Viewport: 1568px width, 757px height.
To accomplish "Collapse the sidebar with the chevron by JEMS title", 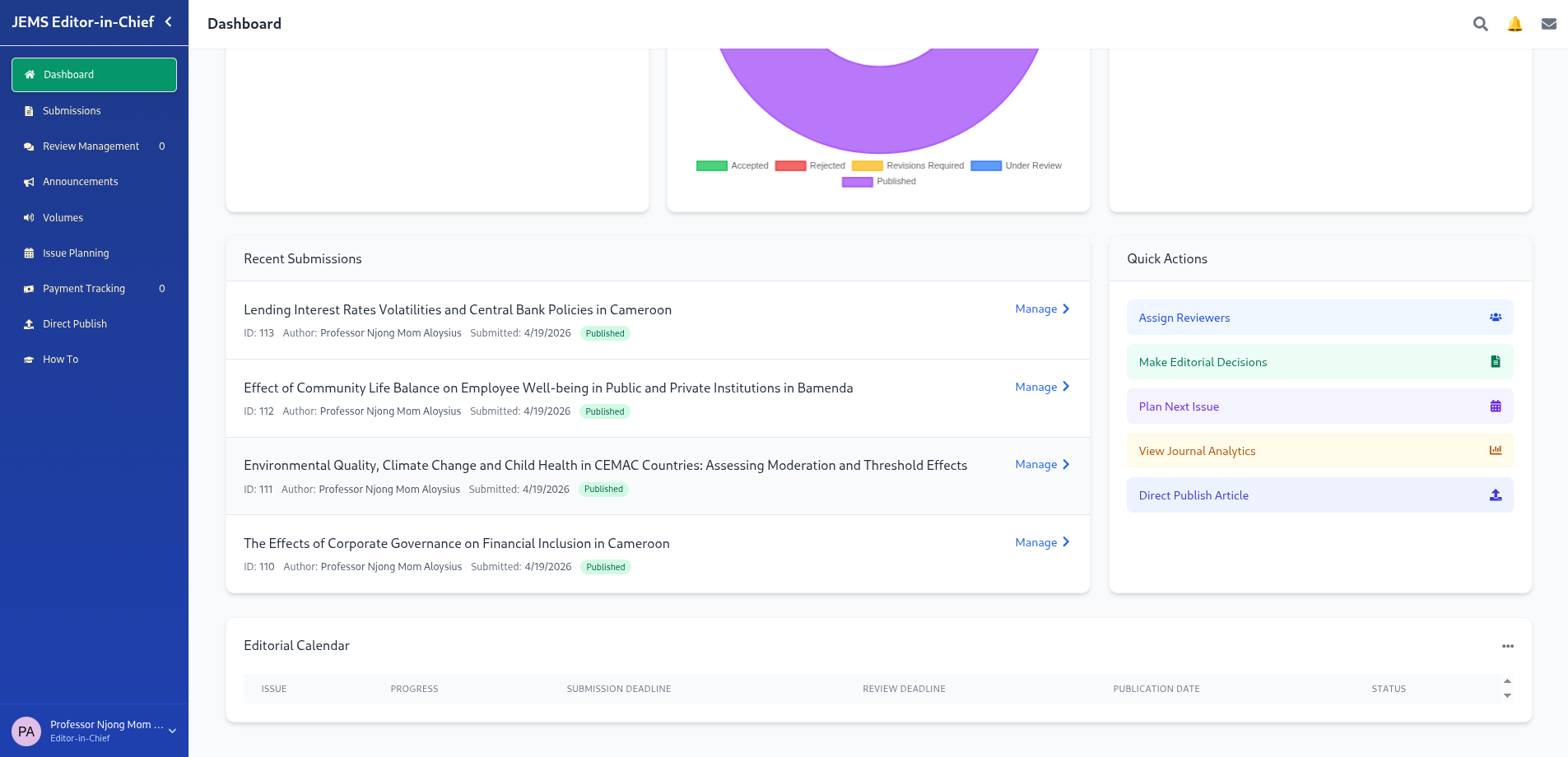I will point(169,22).
